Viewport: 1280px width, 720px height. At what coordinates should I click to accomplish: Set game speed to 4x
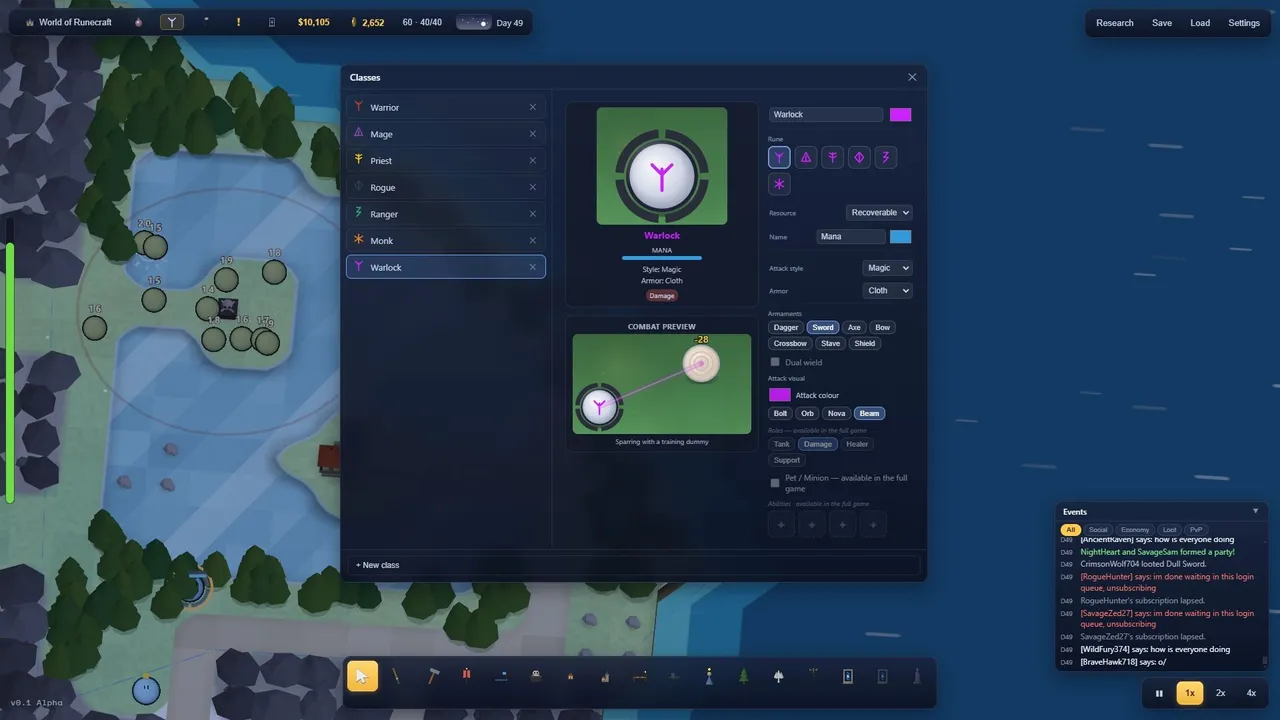coord(1251,693)
